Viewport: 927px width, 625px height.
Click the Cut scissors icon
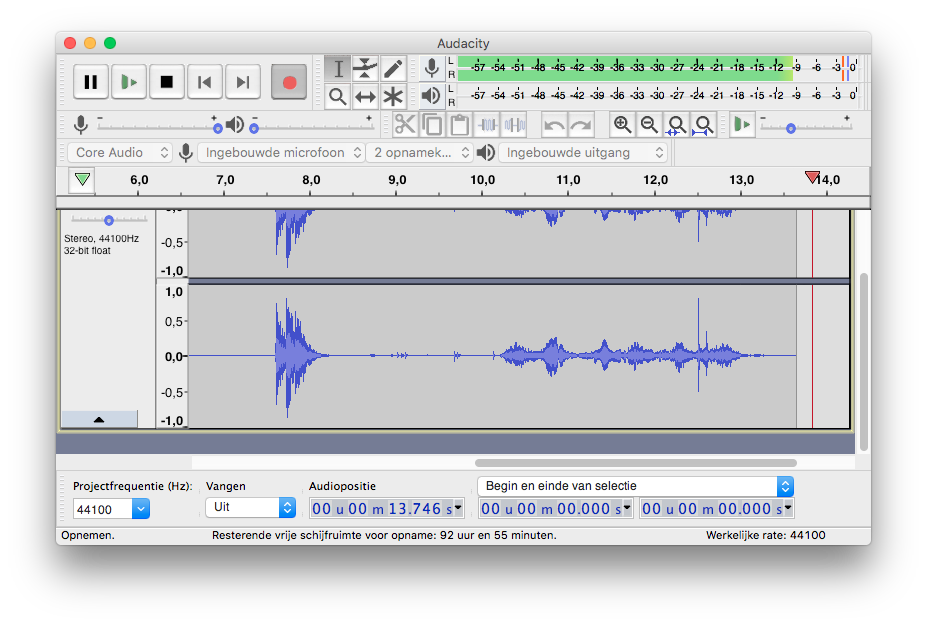[405, 125]
